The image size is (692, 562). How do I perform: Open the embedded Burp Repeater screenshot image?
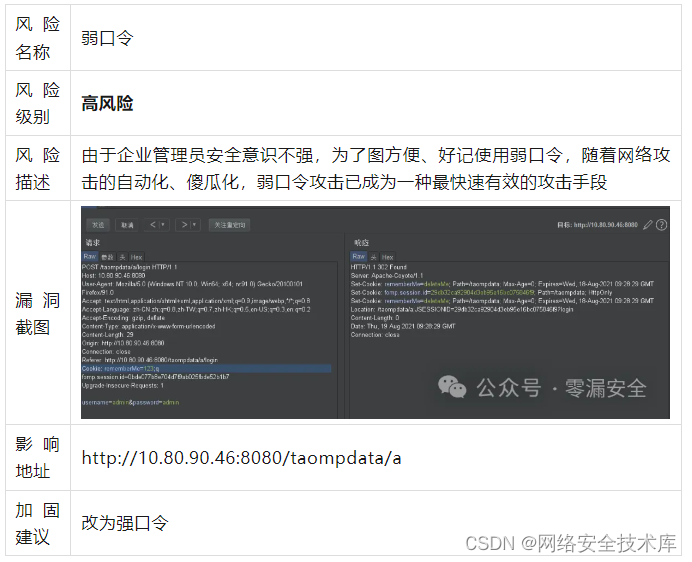pyautogui.click(x=376, y=312)
